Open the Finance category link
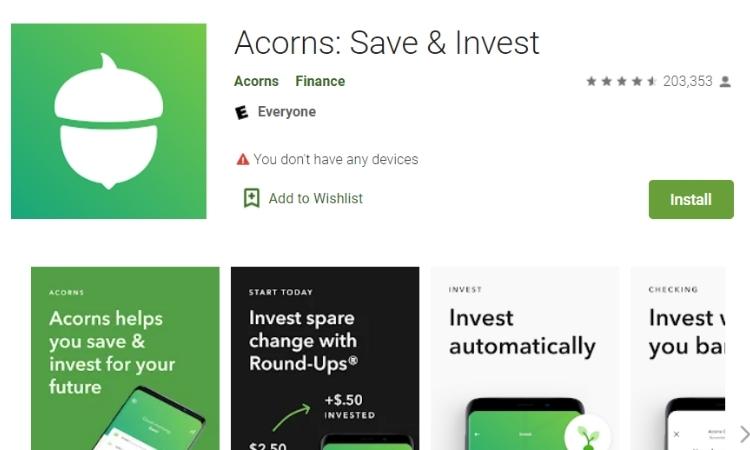750x450 pixels. click(320, 81)
